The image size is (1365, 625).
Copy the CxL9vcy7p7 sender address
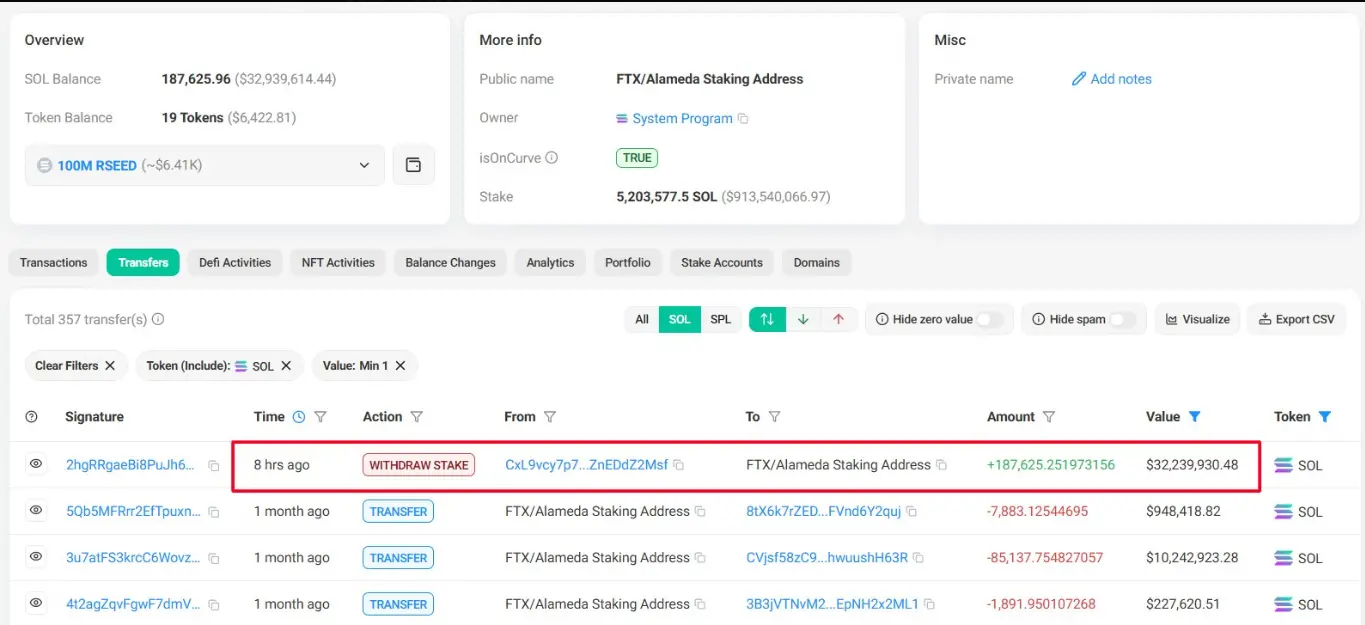[x=679, y=465]
